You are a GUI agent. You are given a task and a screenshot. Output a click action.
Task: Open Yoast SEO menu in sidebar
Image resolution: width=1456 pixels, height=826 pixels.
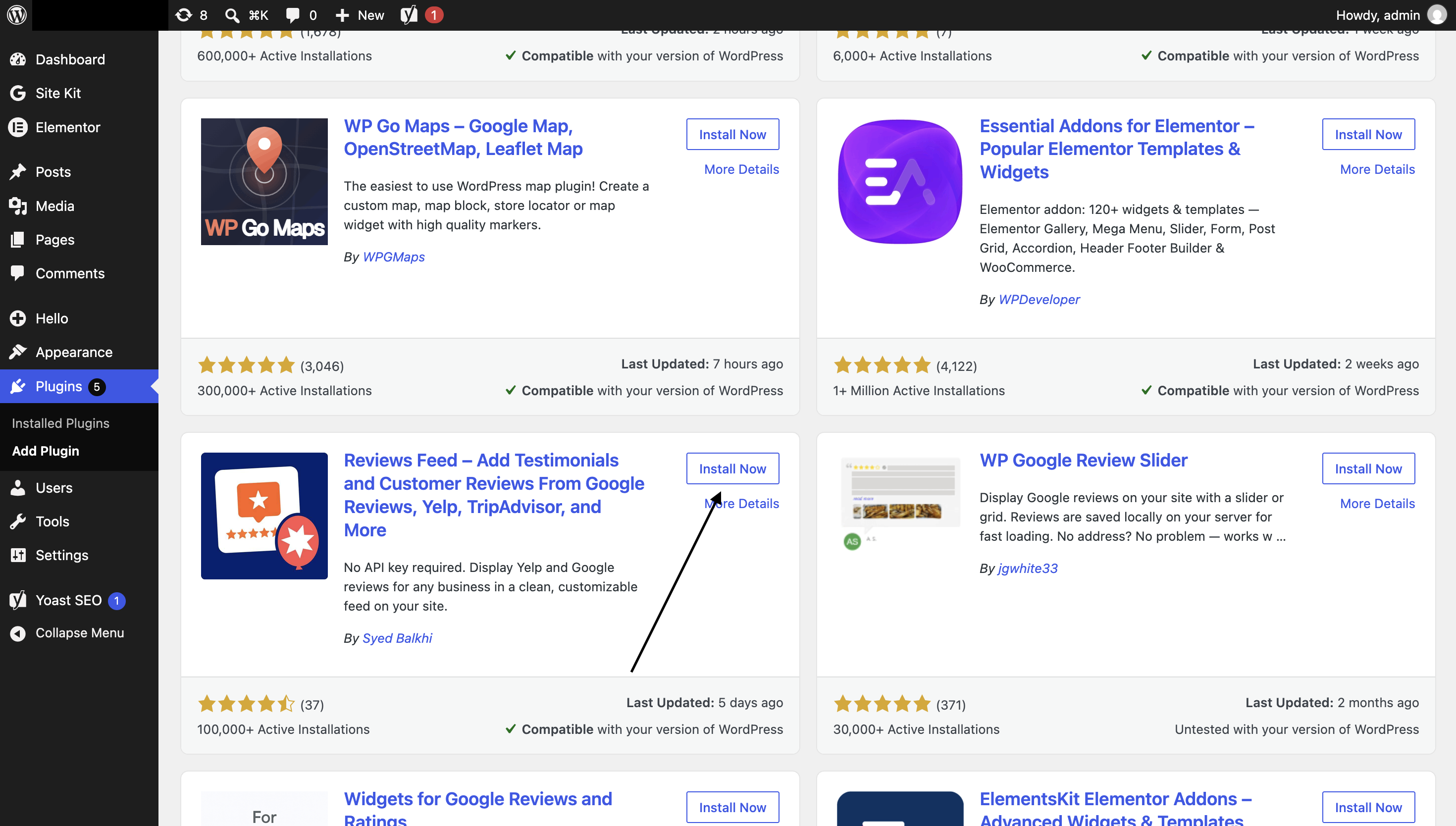point(79,600)
